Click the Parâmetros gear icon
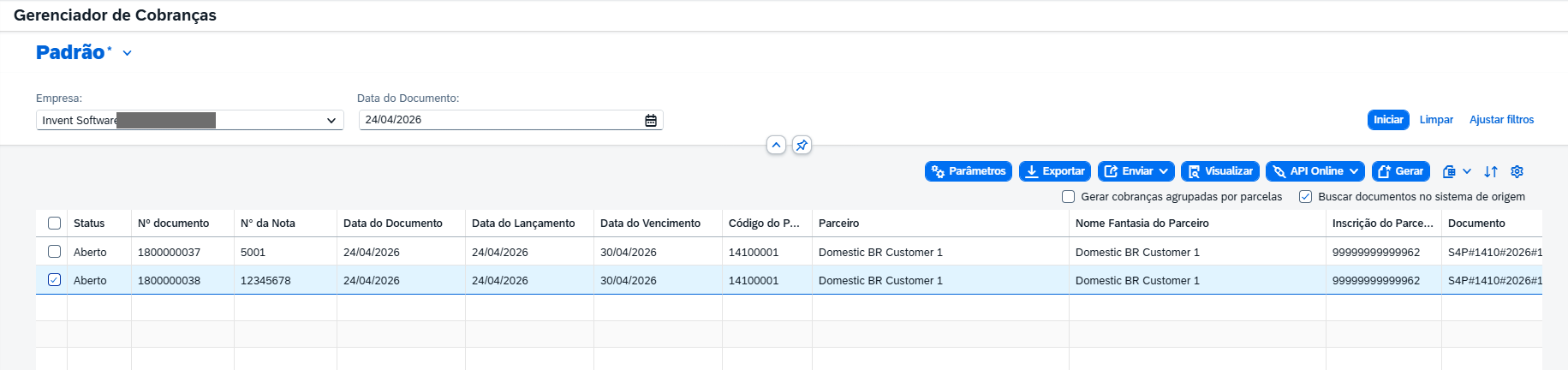The width and height of the screenshot is (1568, 370). click(x=938, y=171)
